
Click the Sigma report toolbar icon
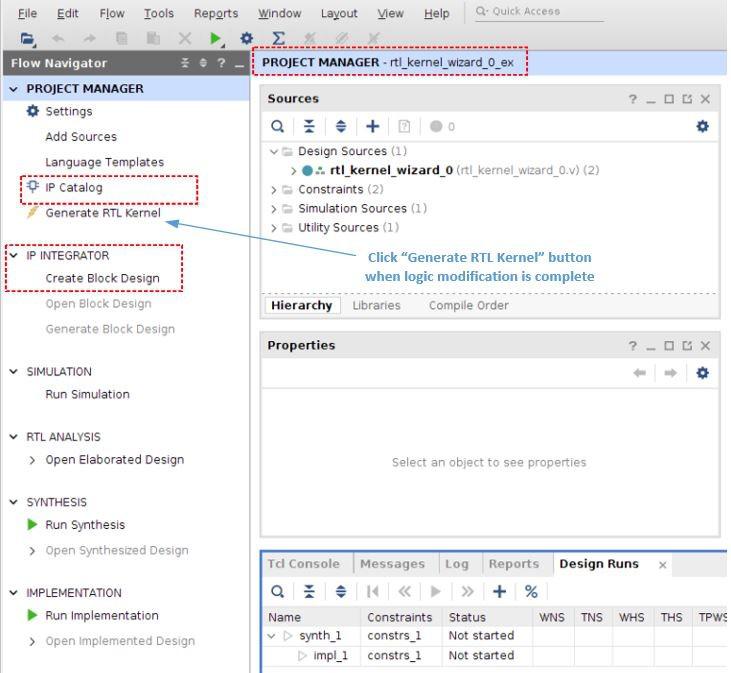(x=278, y=38)
